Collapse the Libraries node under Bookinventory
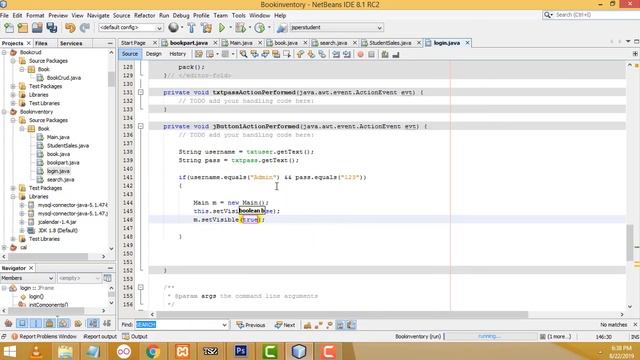Image resolution: width=640 pixels, height=360 pixels. (x=13, y=197)
